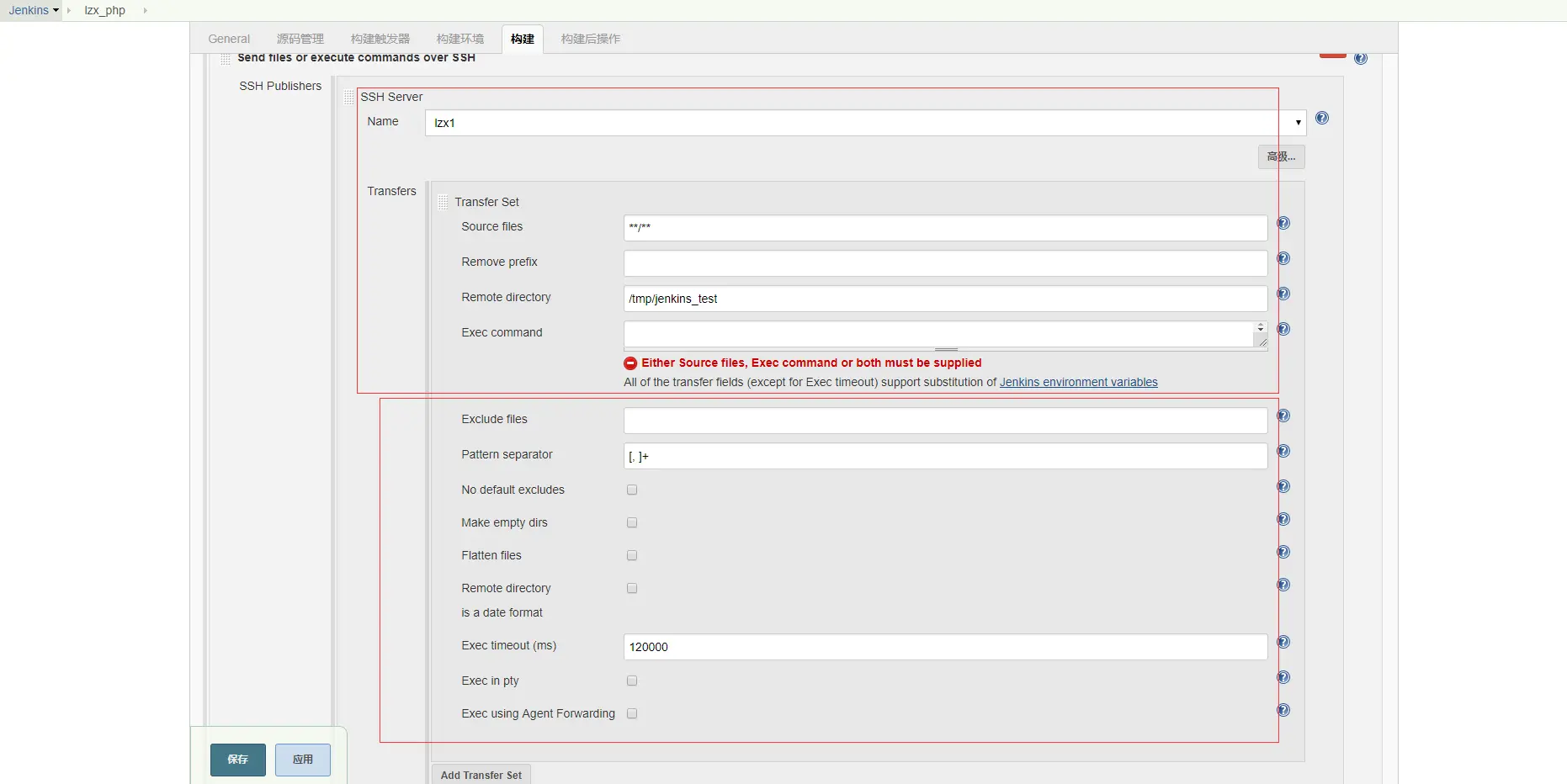Open help for Exec command field
Viewport: 1567px width, 784px height.
click(x=1283, y=329)
